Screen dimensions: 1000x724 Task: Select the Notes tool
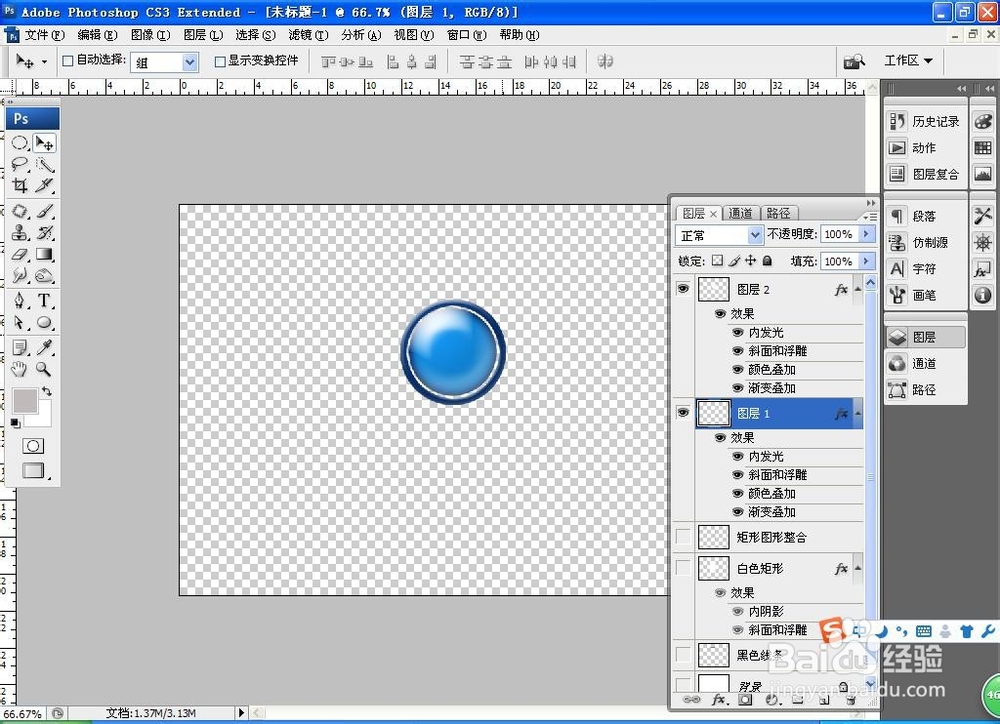[20, 347]
